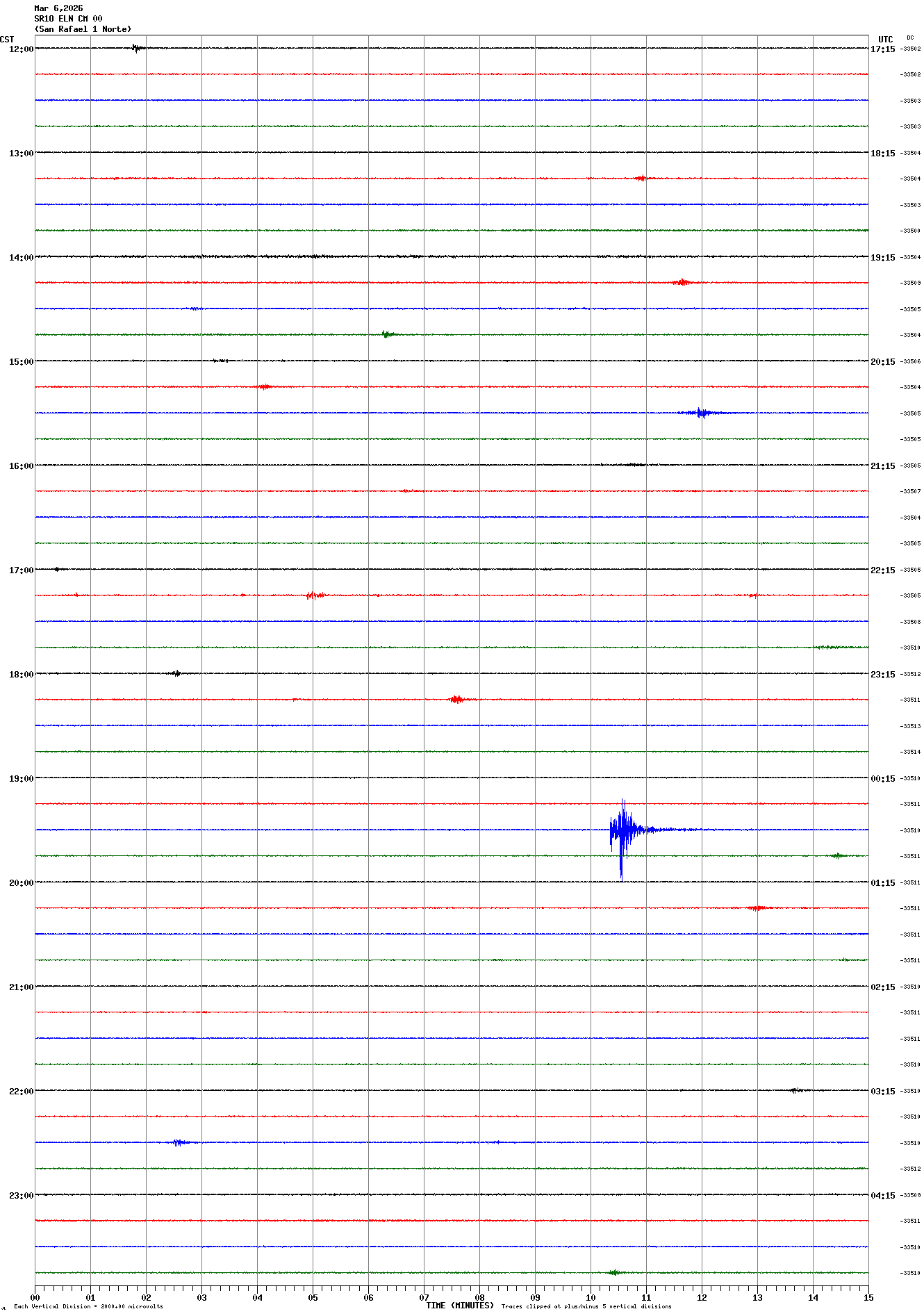Viewport: 924px width, 1316px height.
Task: Click the UTC column header
Action: pyautogui.click(x=885, y=40)
